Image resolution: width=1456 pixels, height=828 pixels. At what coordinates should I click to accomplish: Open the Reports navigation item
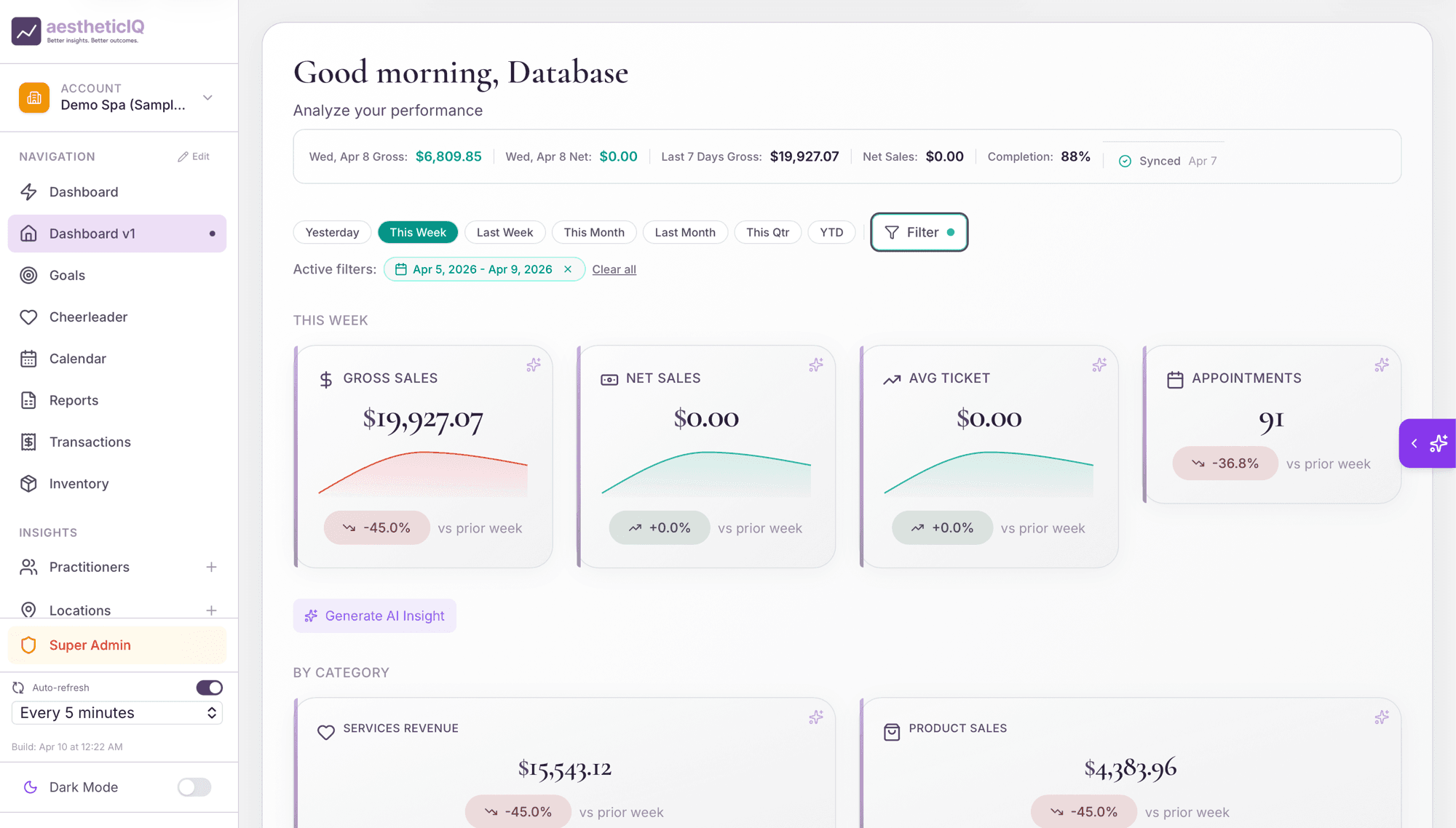117,400
